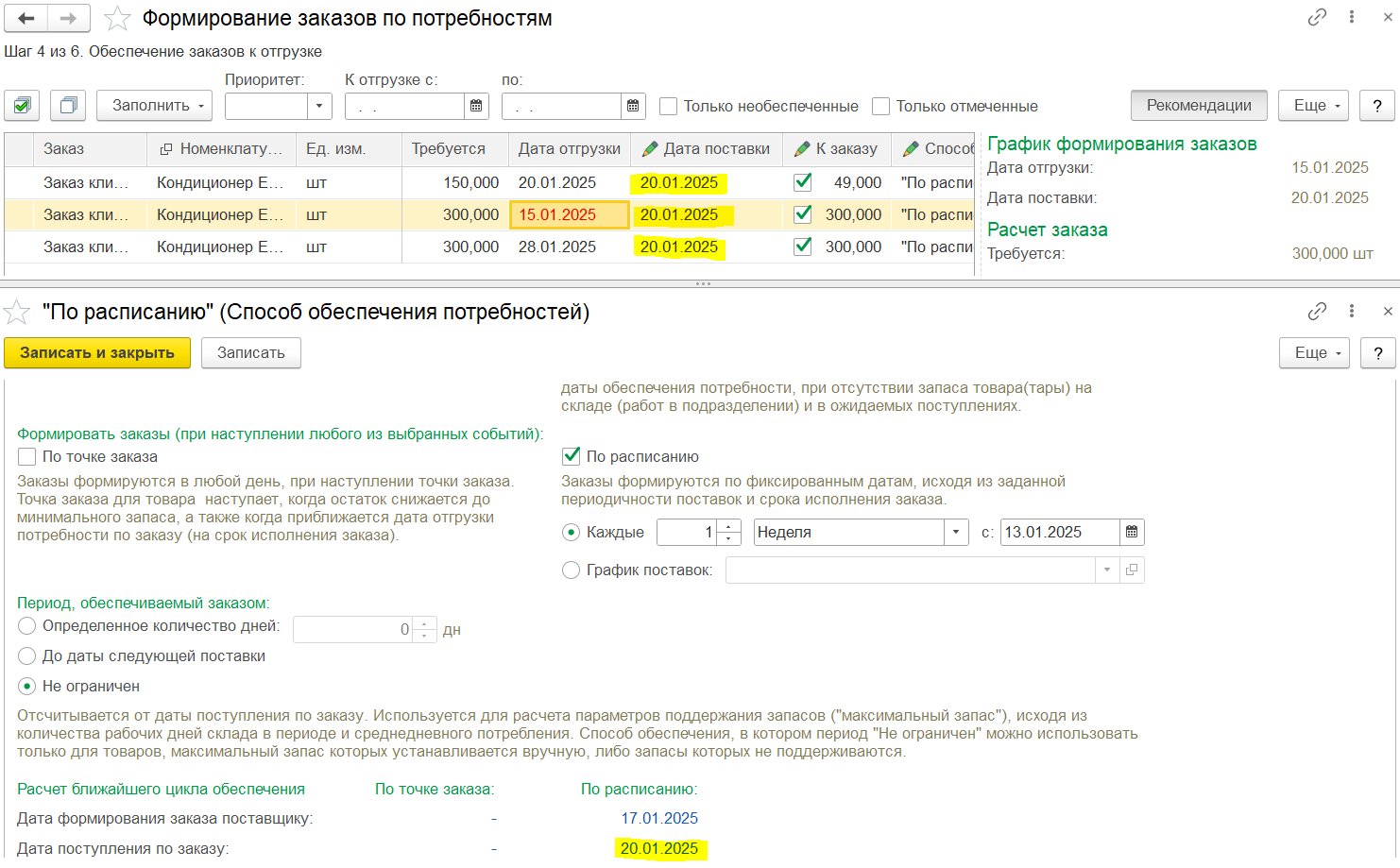Add order form to favorites star
The width and height of the screenshot is (1400, 868).
tap(117, 18)
